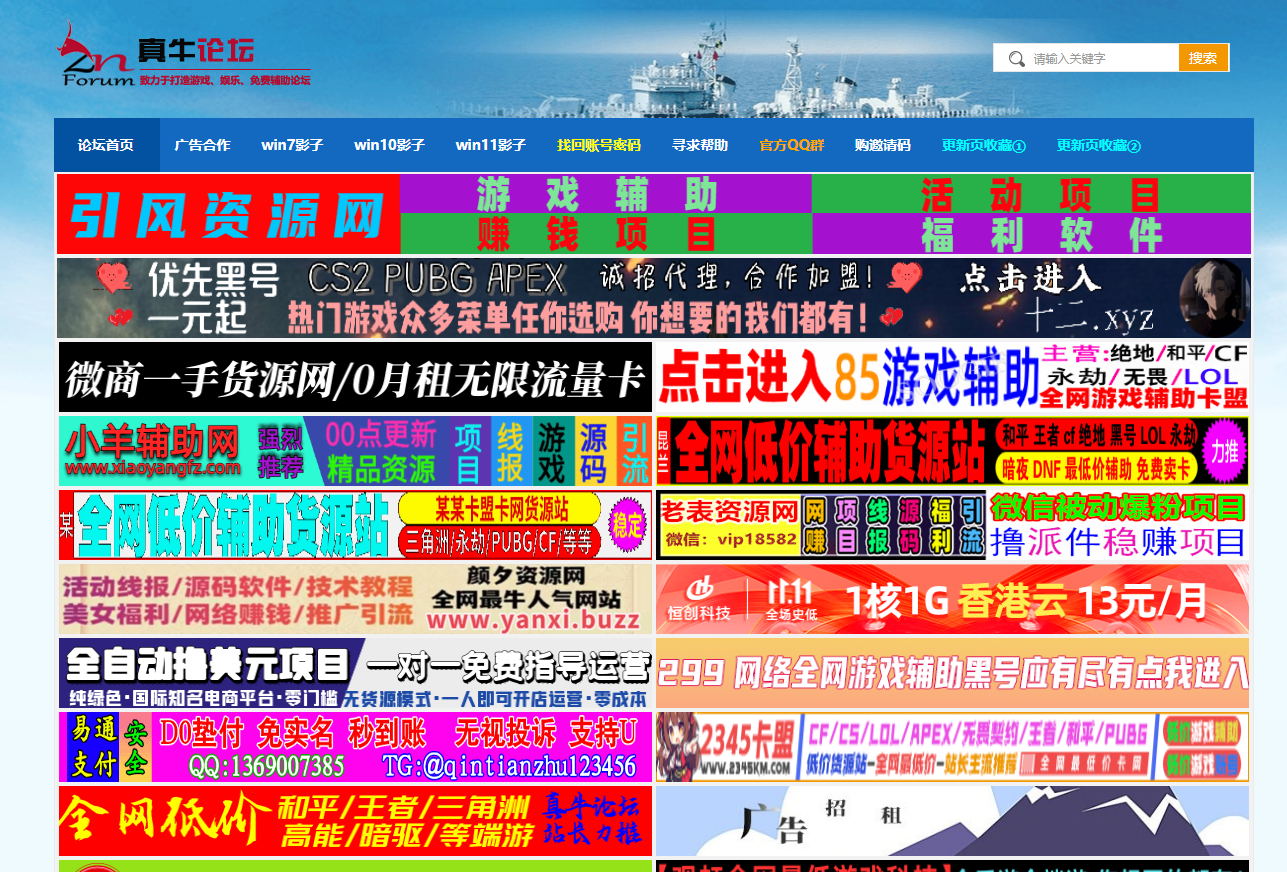Open 全自动撸美元项目 banner

click(355, 673)
